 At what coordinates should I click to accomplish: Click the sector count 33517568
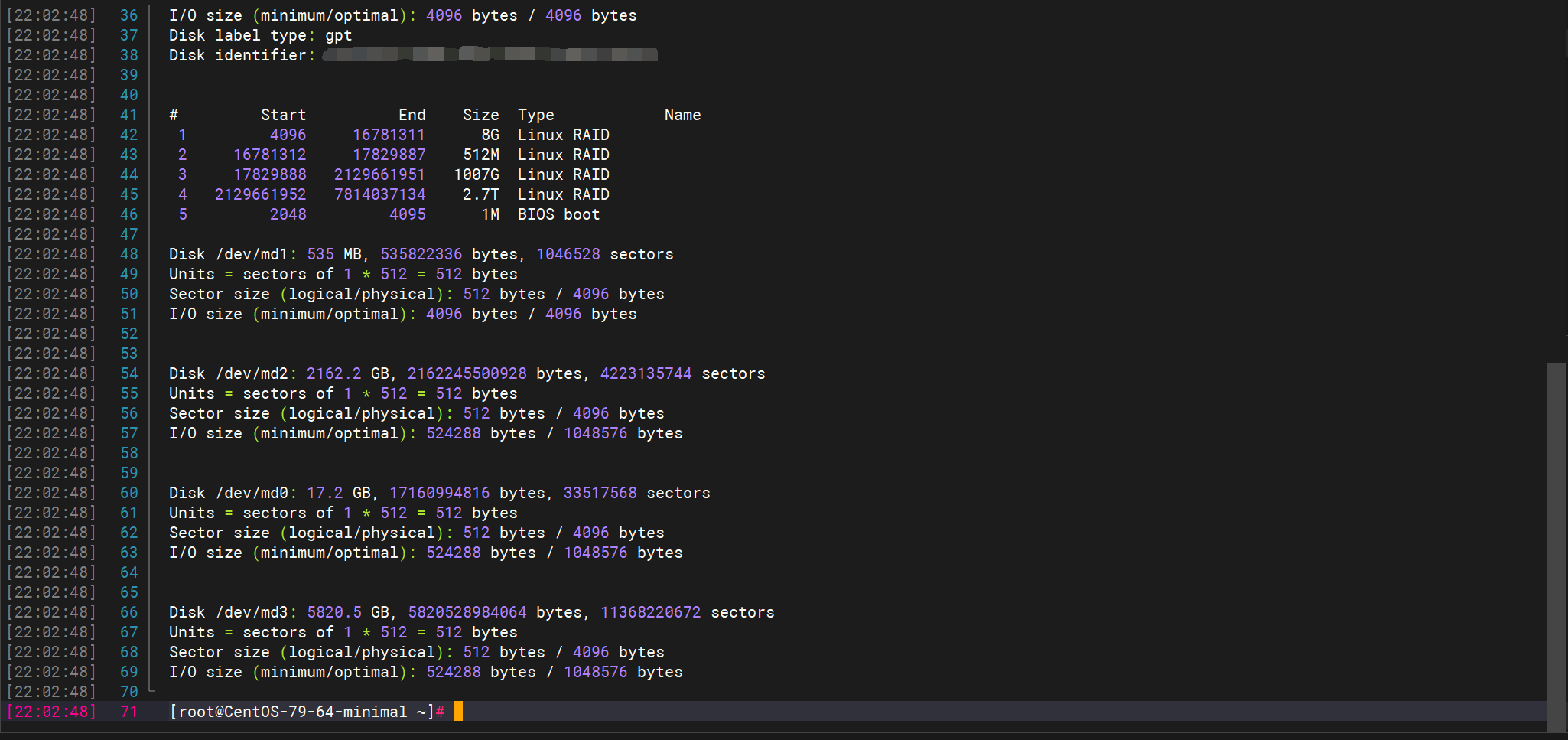[x=600, y=493]
